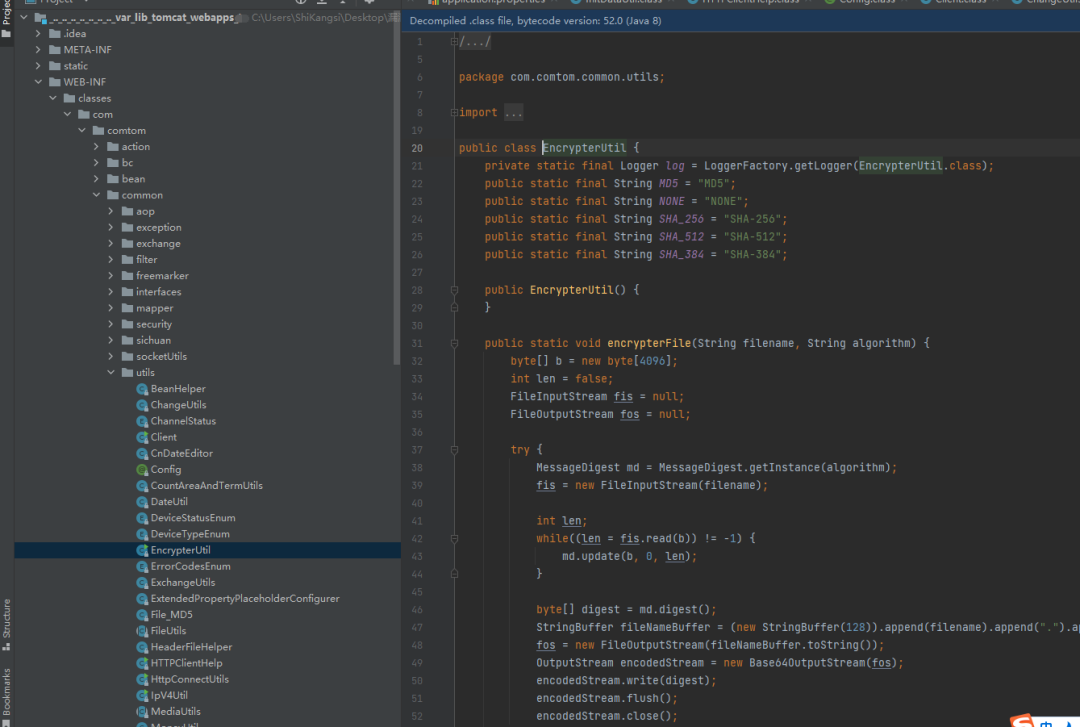Image resolution: width=1080 pixels, height=727 pixels.
Task: Select CountAreaAndTermUtils in the project tree
Action: pyautogui.click(x=207, y=486)
